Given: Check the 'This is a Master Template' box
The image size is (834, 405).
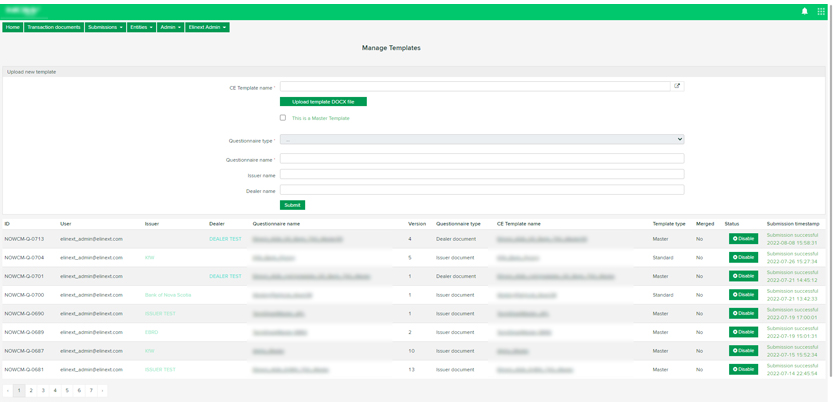Looking at the screenshot, I should pos(283,118).
